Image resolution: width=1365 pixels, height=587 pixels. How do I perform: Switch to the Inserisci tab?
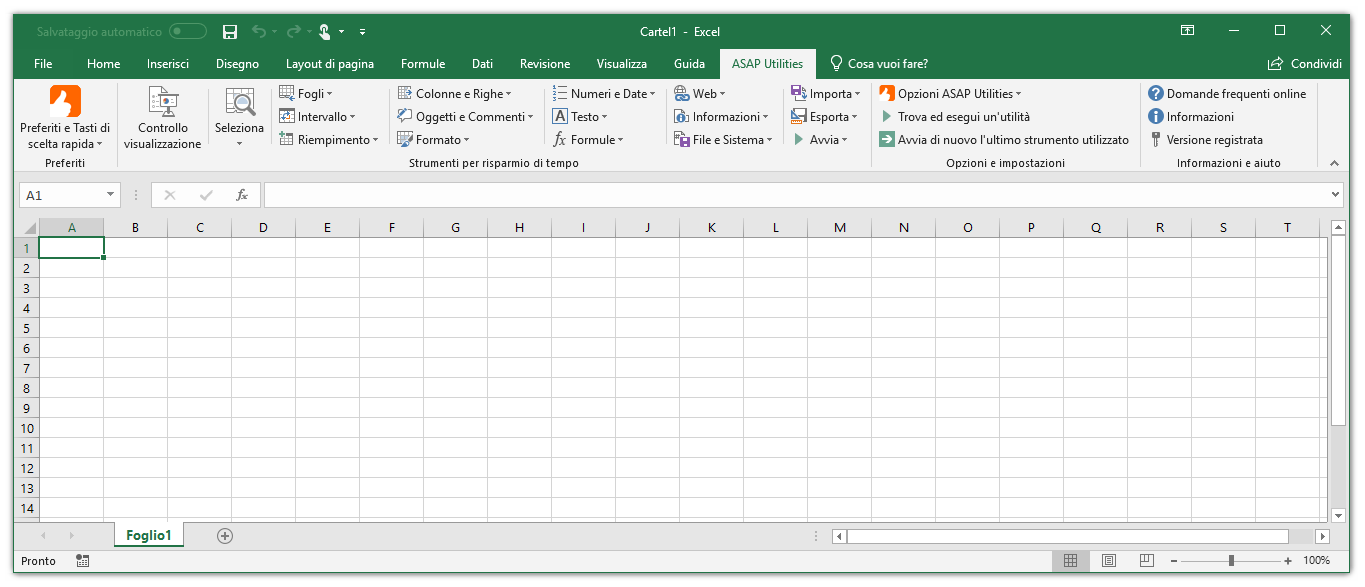pos(168,64)
